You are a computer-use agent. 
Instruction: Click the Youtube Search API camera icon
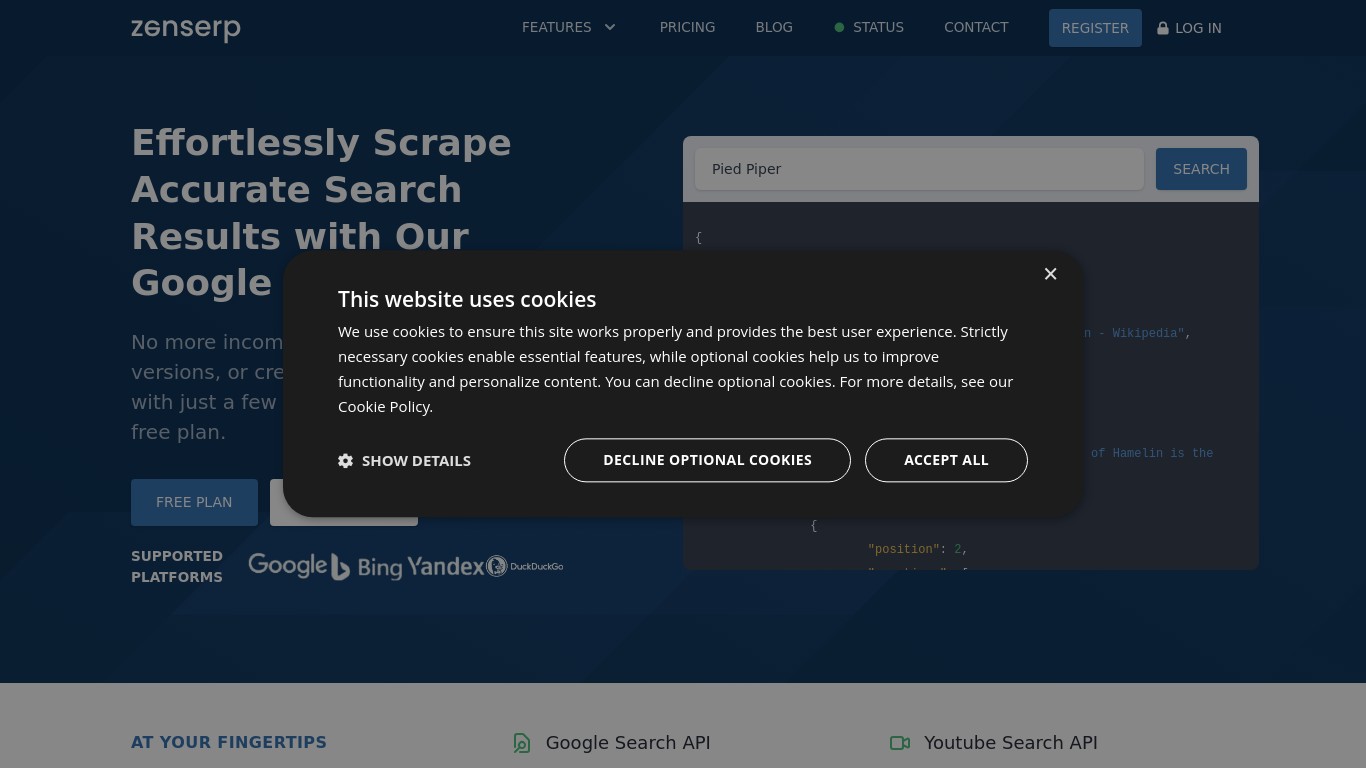pyautogui.click(x=900, y=743)
